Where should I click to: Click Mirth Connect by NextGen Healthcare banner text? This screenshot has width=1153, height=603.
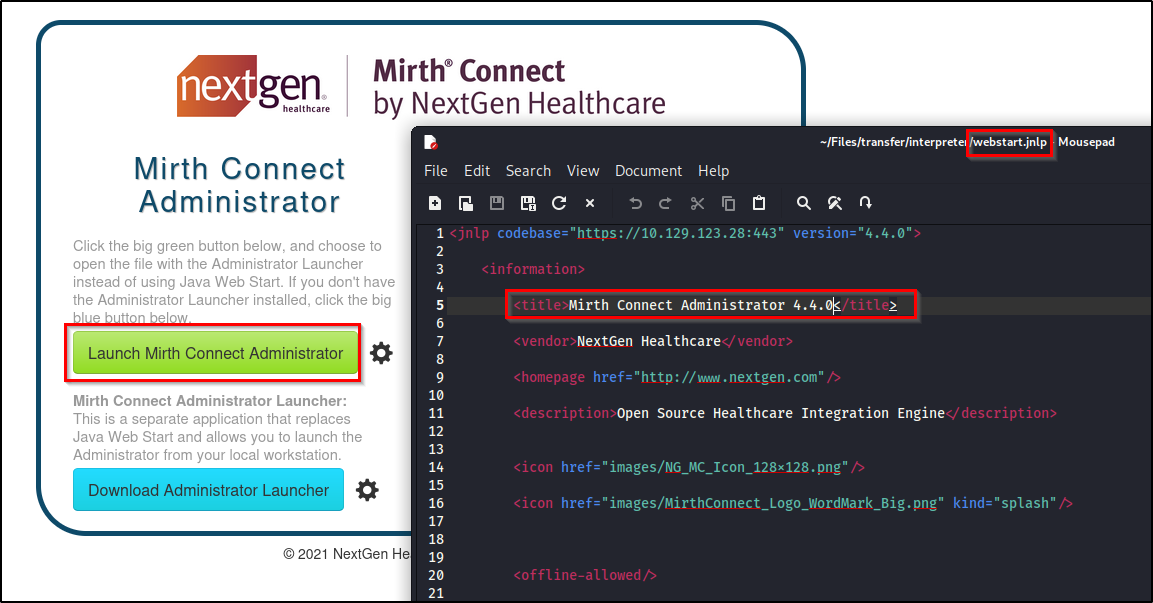[519, 88]
